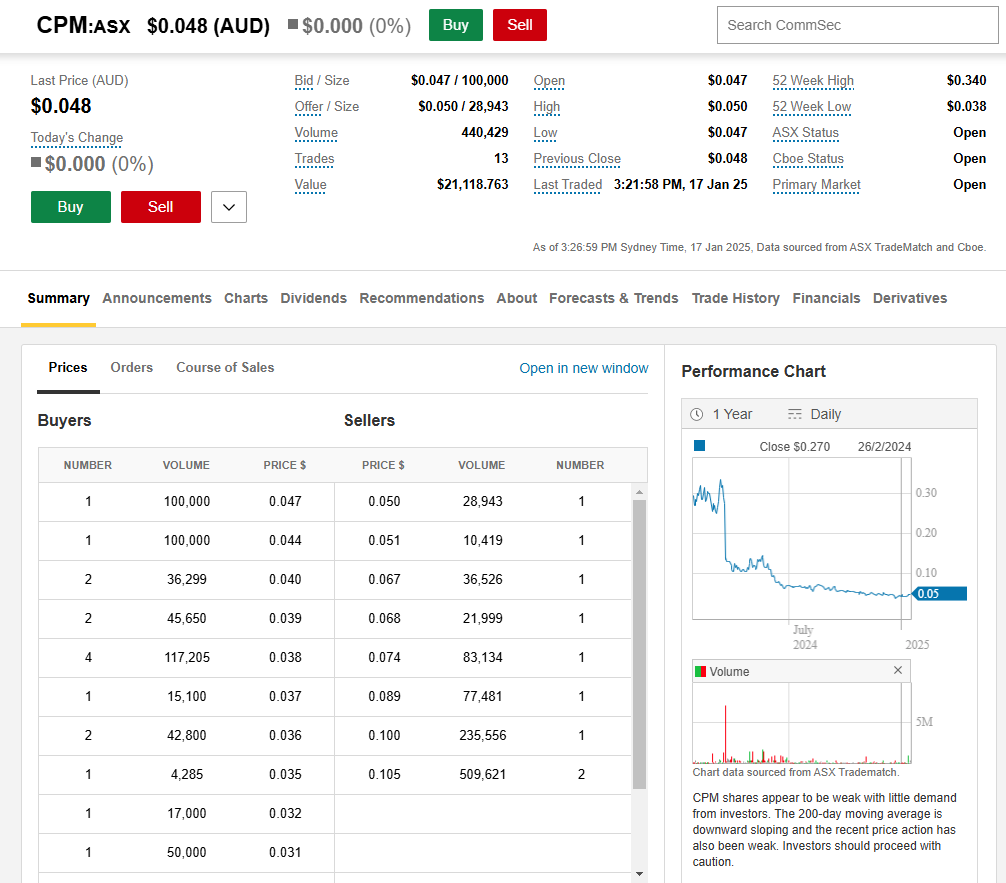The width and height of the screenshot is (1006, 883).
Task: Click the High price label
Action: click(547, 107)
